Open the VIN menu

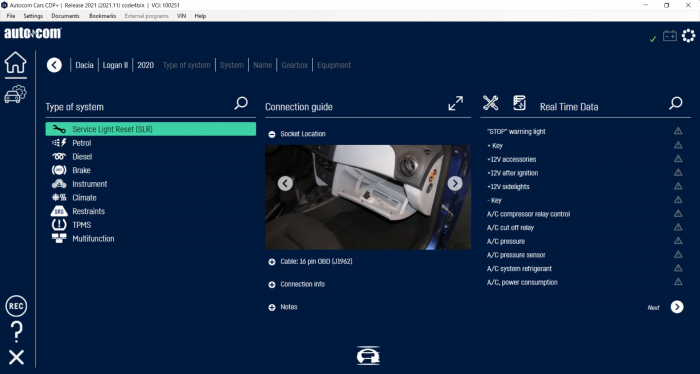[x=181, y=16]
